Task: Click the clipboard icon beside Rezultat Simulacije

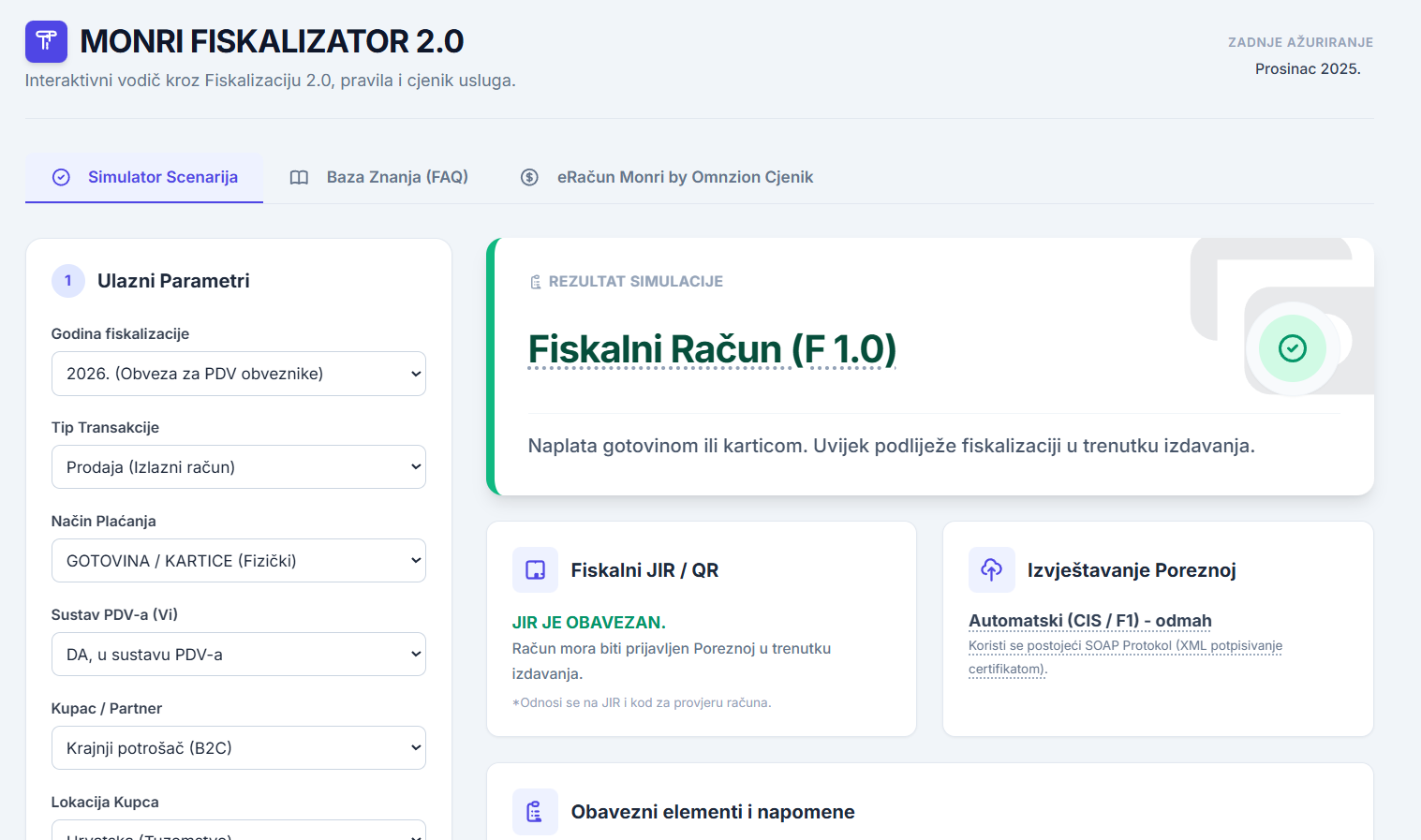Action: tap(535, 280)
